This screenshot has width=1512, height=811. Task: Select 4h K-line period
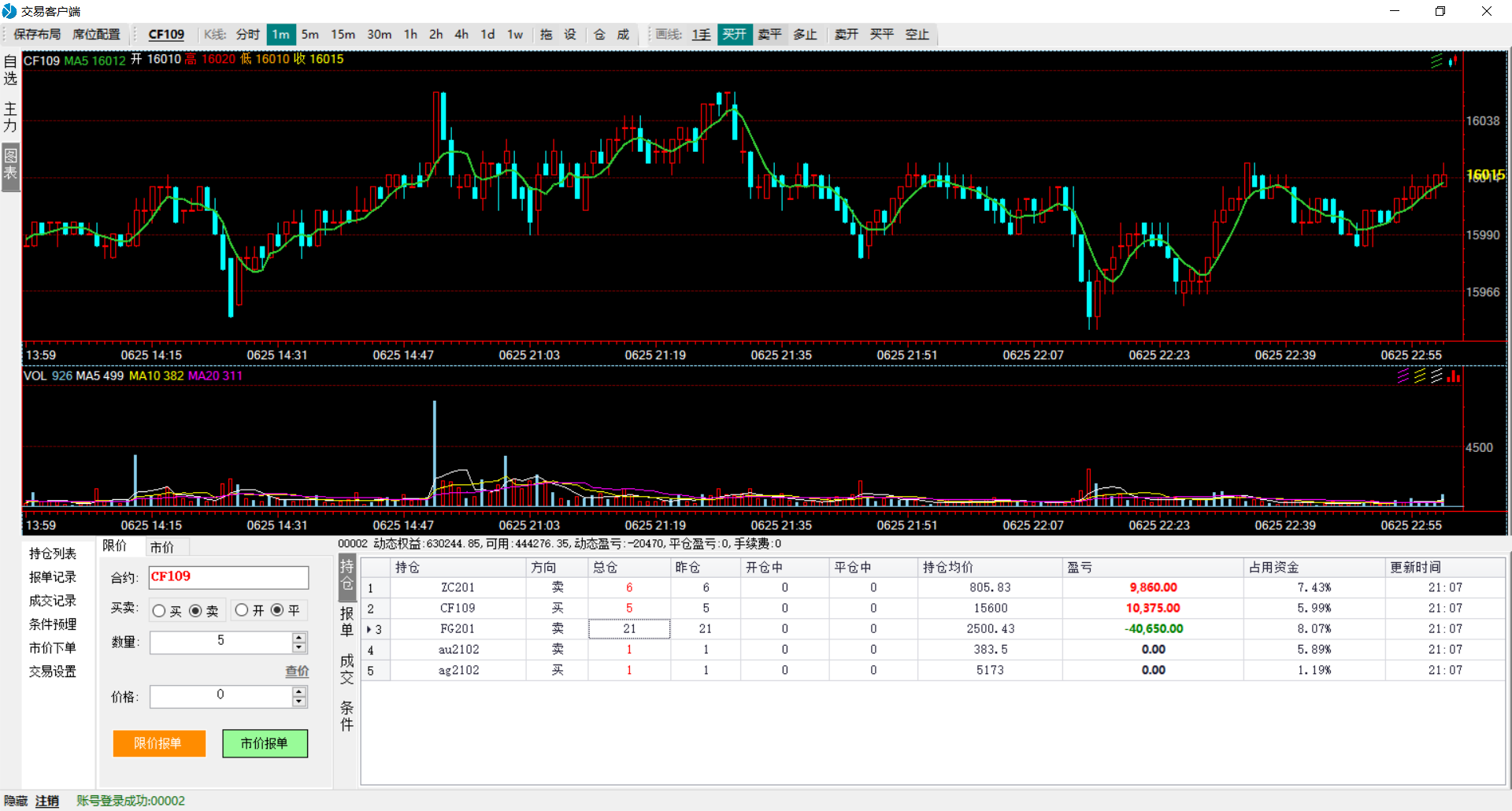pos(461,35)
